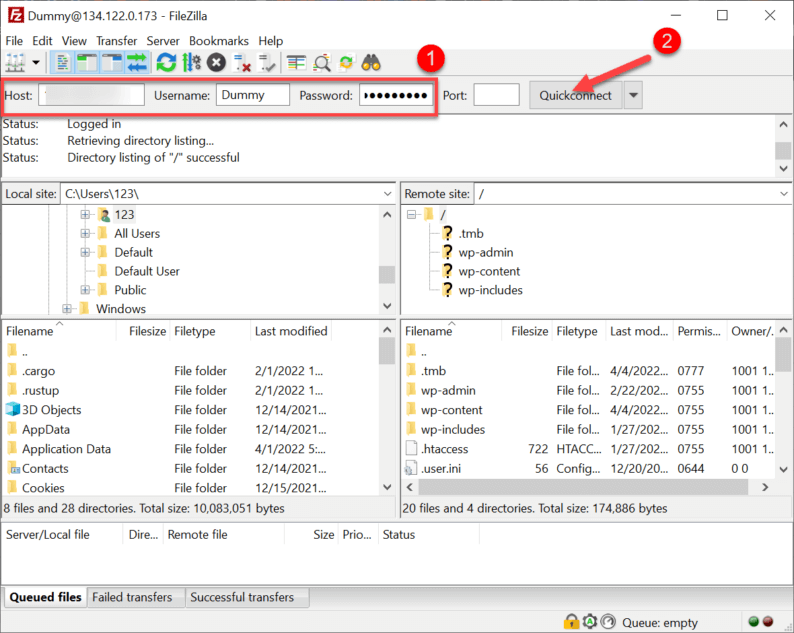Image resolution: width=794 pixels, height=633 pixels.
Task: Switch to Failed transfers tab
Action: 132,598
